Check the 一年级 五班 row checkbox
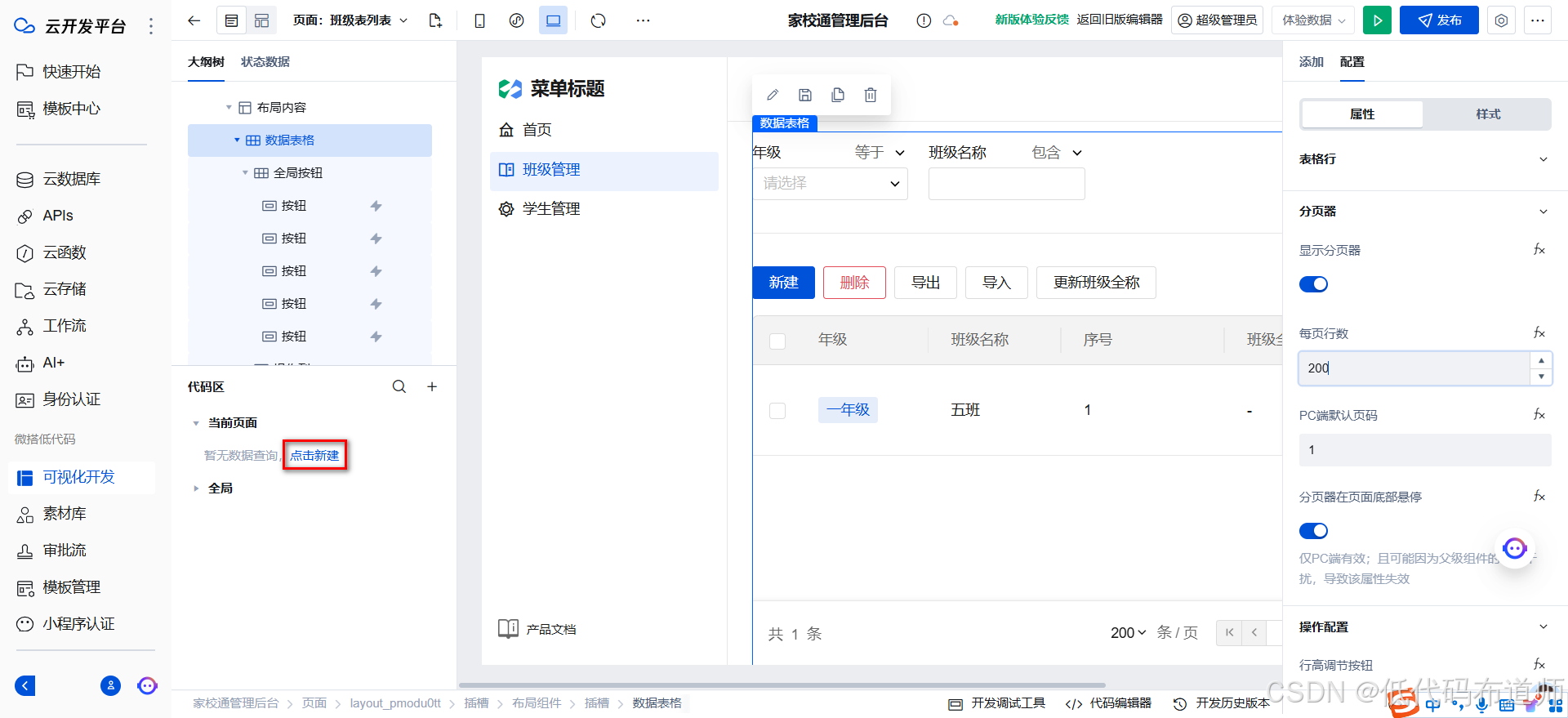This screenshot has width=1568, height=718. coord(777,410)
